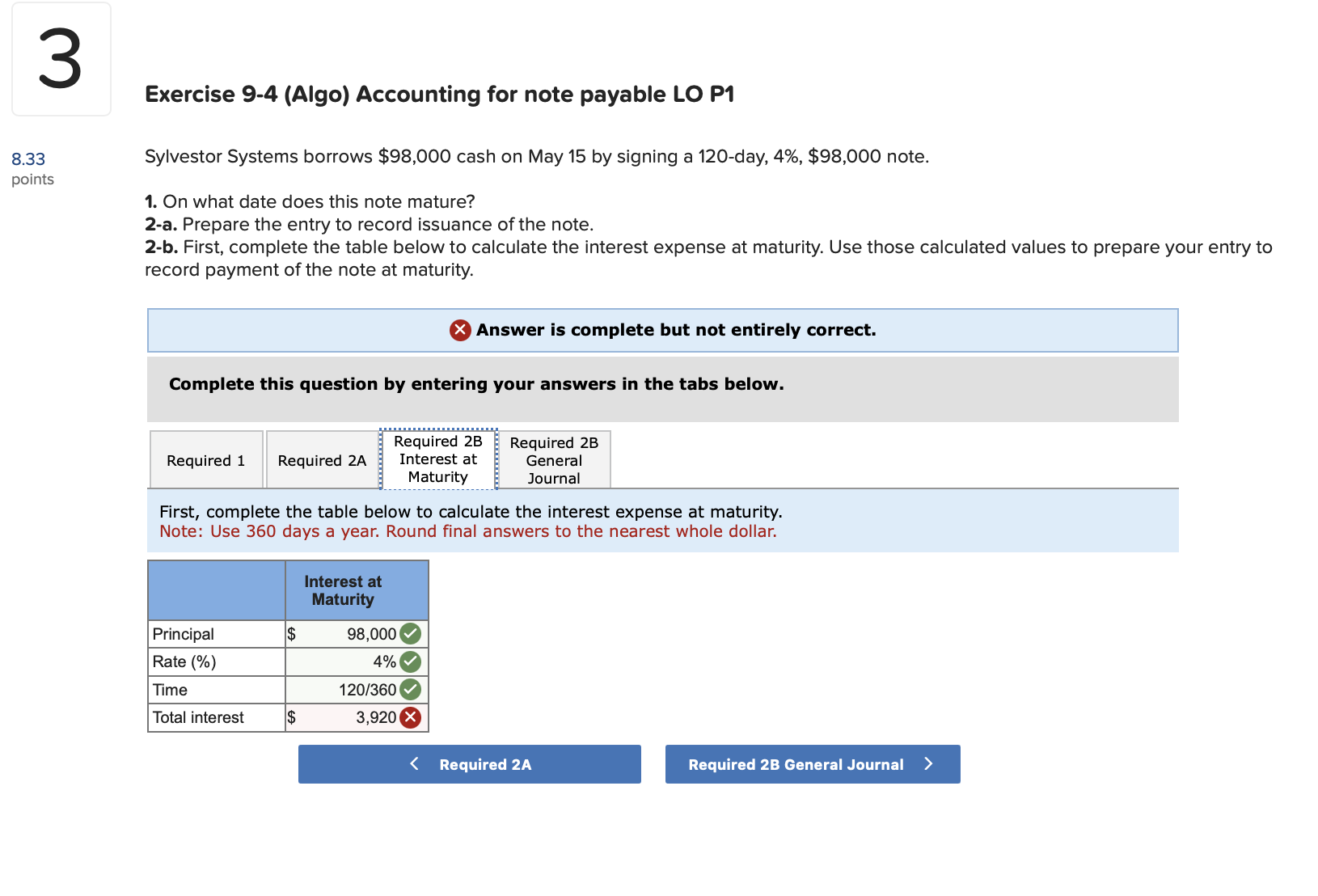This screenshot has width=1318, height=896.
Task: Open the Required 2B Interest at Maturity tab
Action: point(437,459)
